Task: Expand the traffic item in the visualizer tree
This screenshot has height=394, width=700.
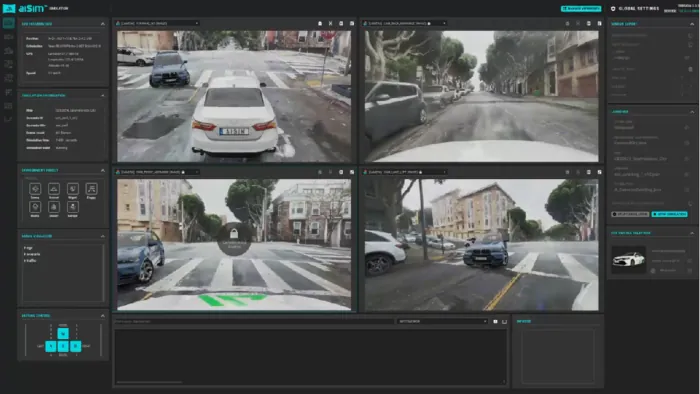Action: click(x=30, y=260)
